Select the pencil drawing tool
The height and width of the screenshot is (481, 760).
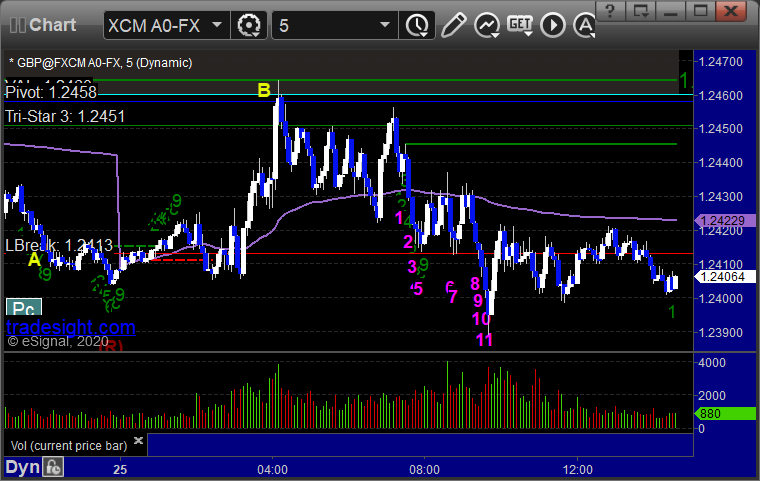click(x=454, y=25)
